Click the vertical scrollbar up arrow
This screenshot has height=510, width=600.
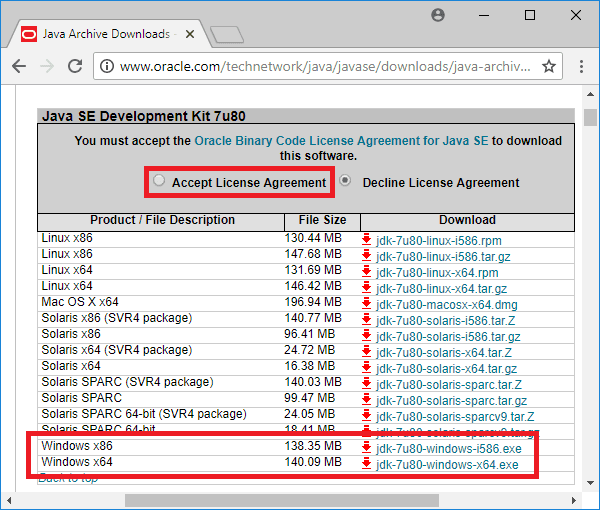tap(590, 94)
